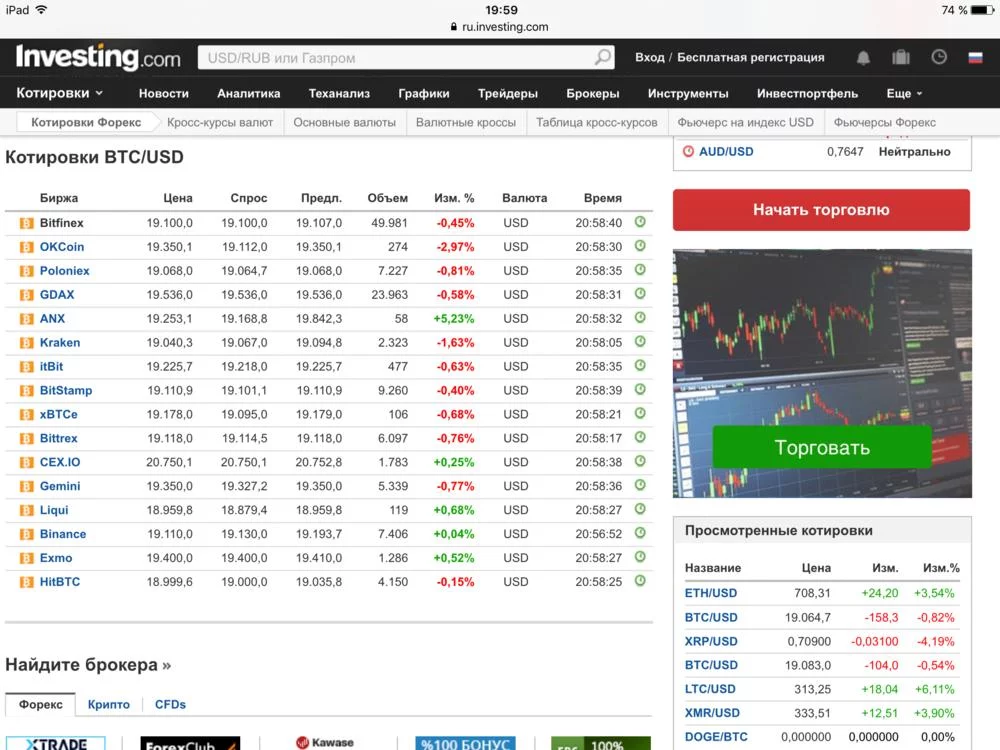The height and width of the screenshot is (750, 1000).
Task: Switch to the CFDs broker tab
Action: pyautogui.click(x=170, y=705)
